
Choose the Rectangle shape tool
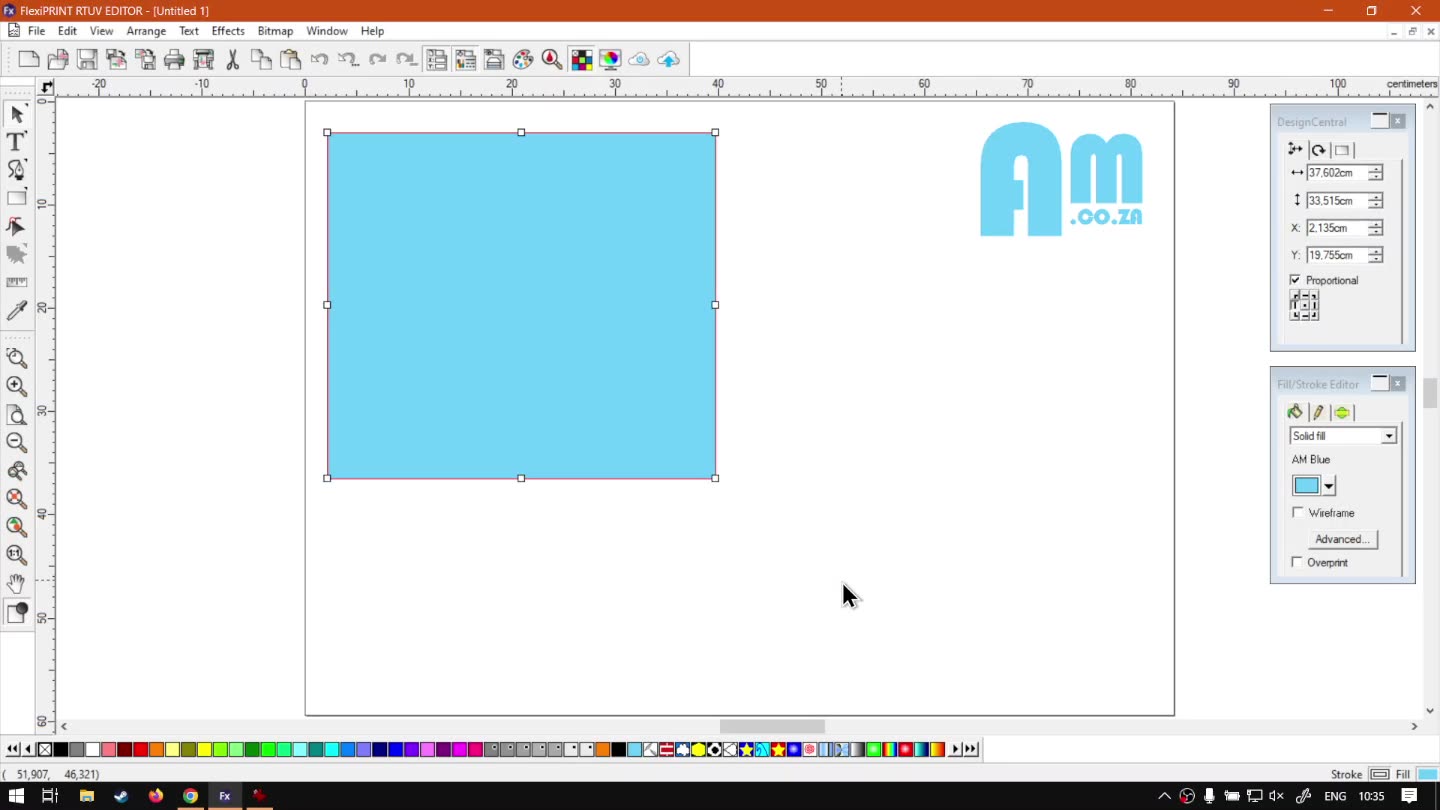[16, 198]
